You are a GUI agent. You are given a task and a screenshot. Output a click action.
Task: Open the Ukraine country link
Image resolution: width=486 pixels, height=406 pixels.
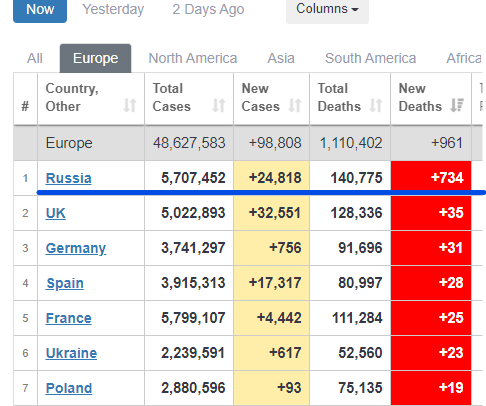pyautogui.click(x=71, y=353)
